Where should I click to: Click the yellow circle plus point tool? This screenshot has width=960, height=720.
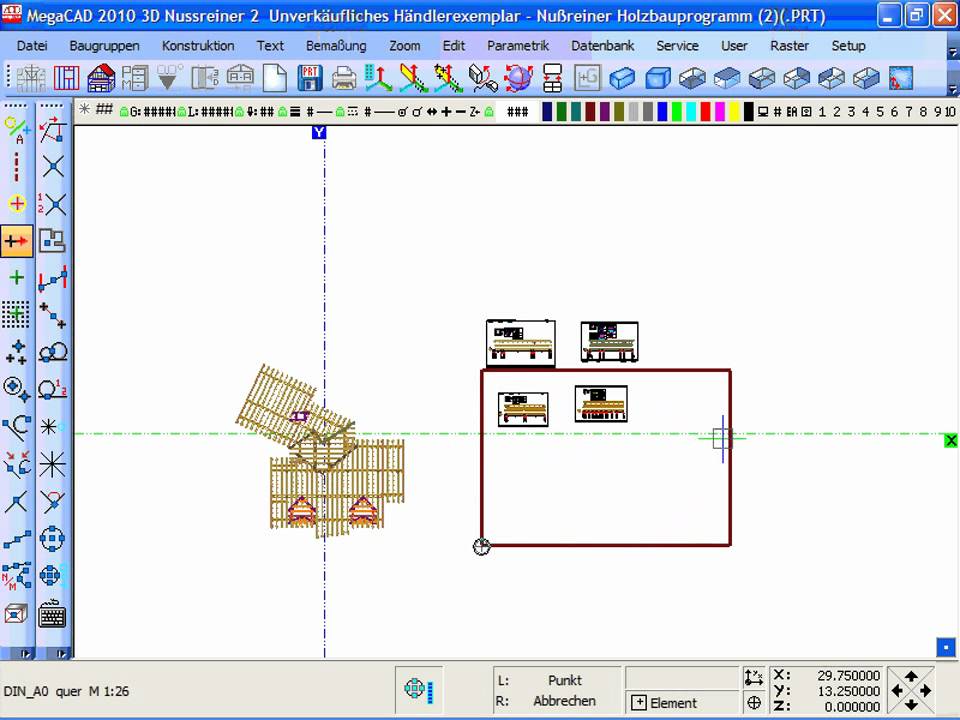(x=17, y=203)
